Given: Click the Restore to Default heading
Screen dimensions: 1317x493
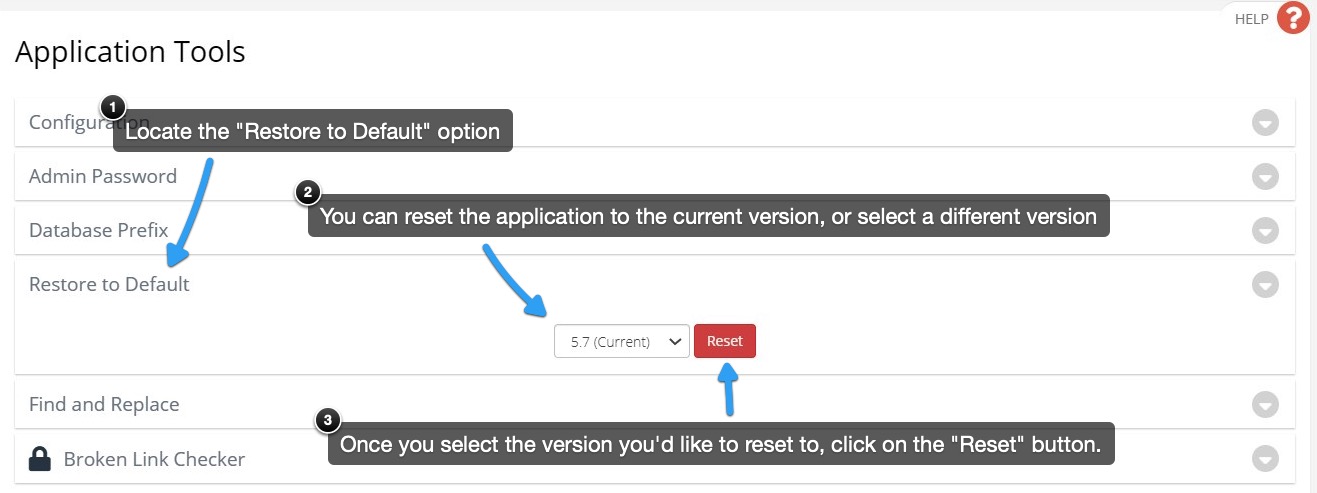Looking at the screenshot, I should click(x=109, y=284).
